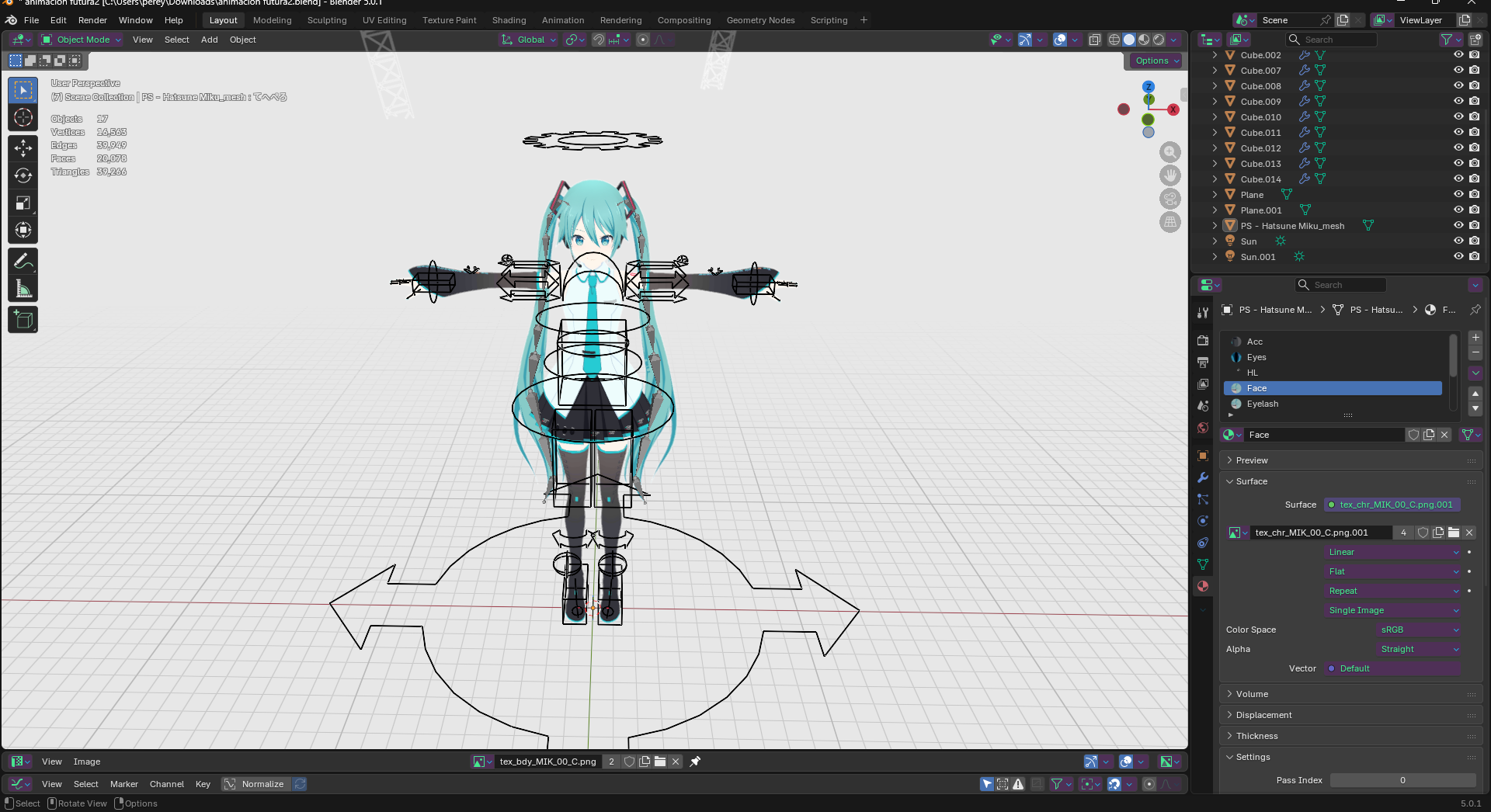1491x812 pixels.
Task: Open the Linear interpolation dropdown
Action: click(1393, 552)
